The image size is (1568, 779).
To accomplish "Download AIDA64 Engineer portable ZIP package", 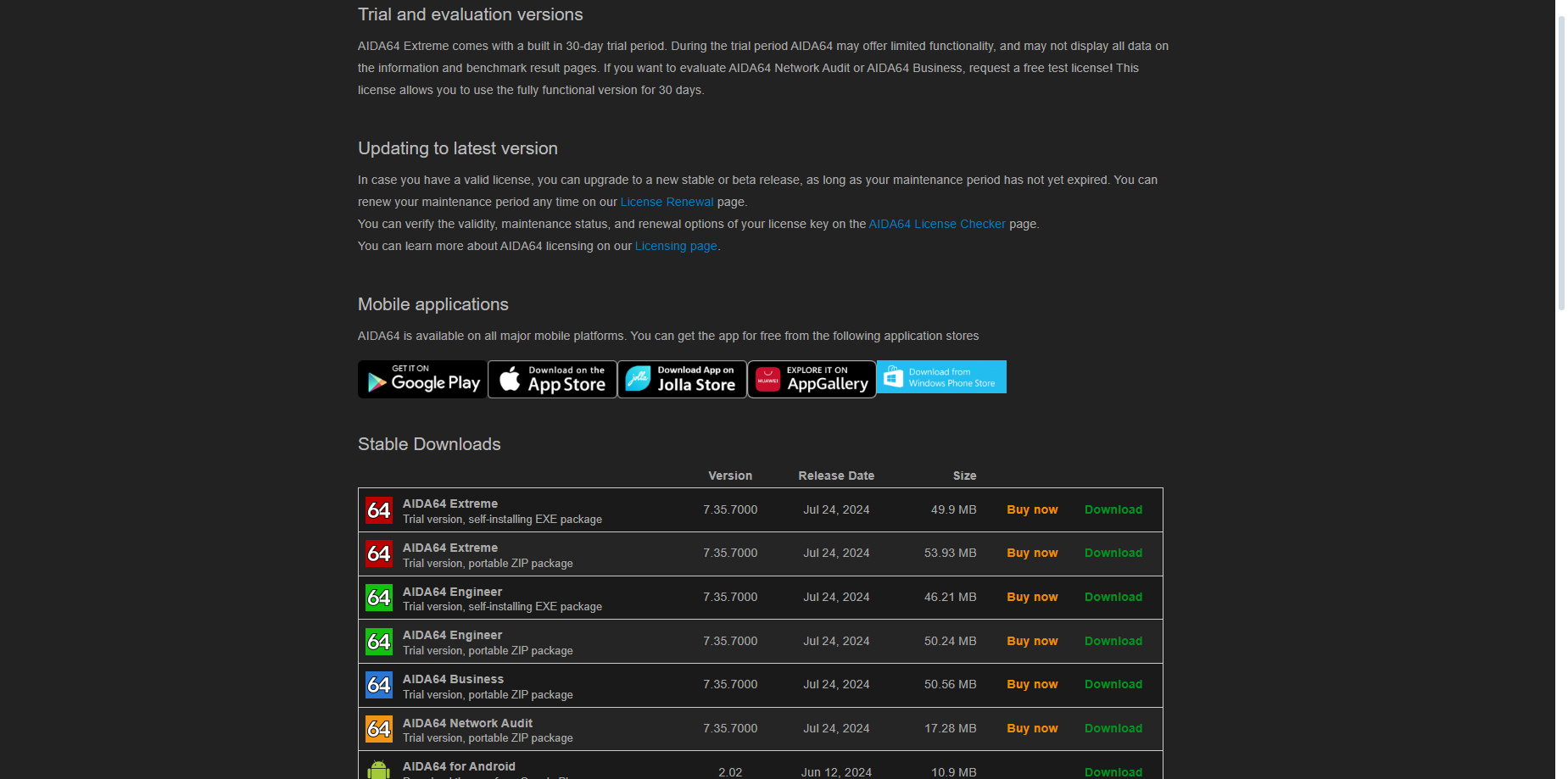I will point(1113,641).
